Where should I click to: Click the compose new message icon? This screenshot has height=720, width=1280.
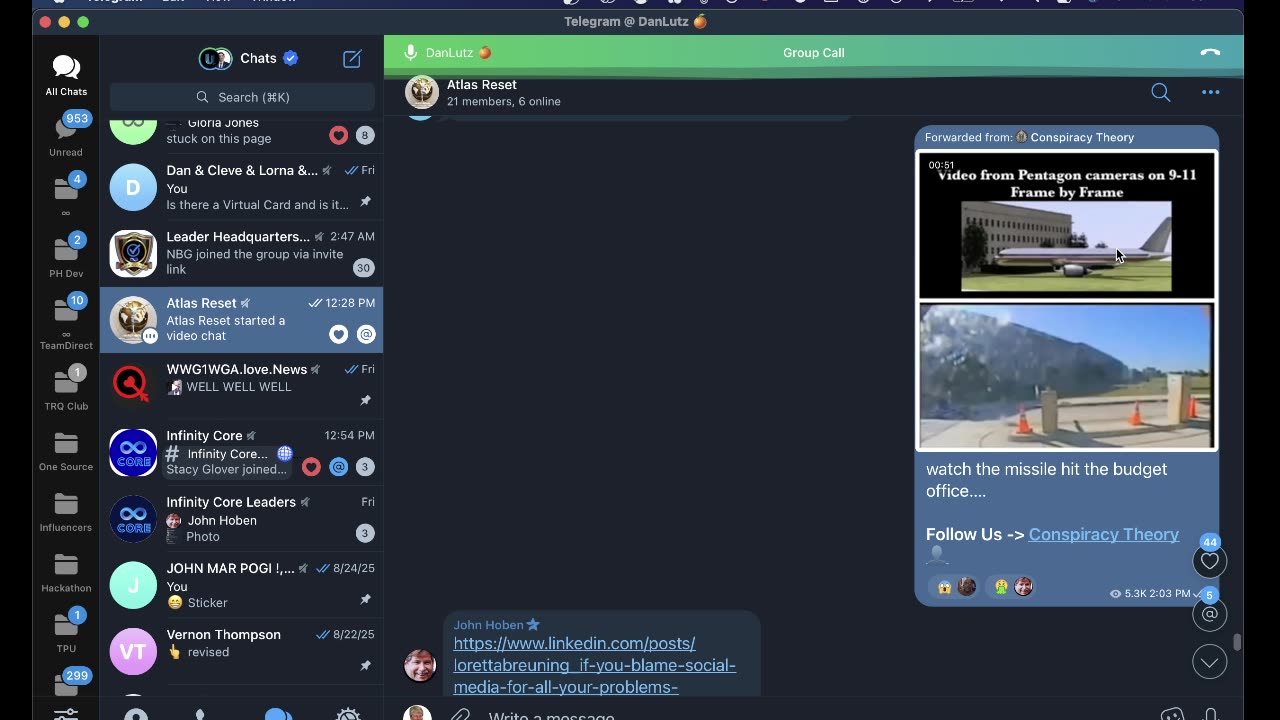tap(352, 59)
